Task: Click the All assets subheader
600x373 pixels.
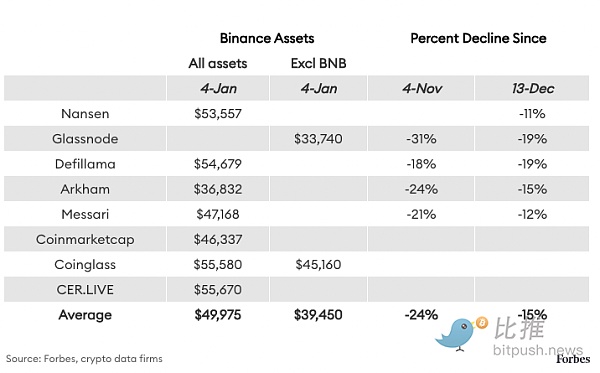Action: click(218, 63)
